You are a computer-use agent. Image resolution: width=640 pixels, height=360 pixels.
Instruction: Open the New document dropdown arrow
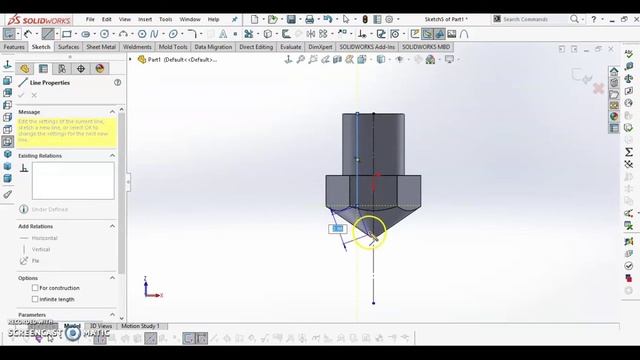(x=263, y=19)
